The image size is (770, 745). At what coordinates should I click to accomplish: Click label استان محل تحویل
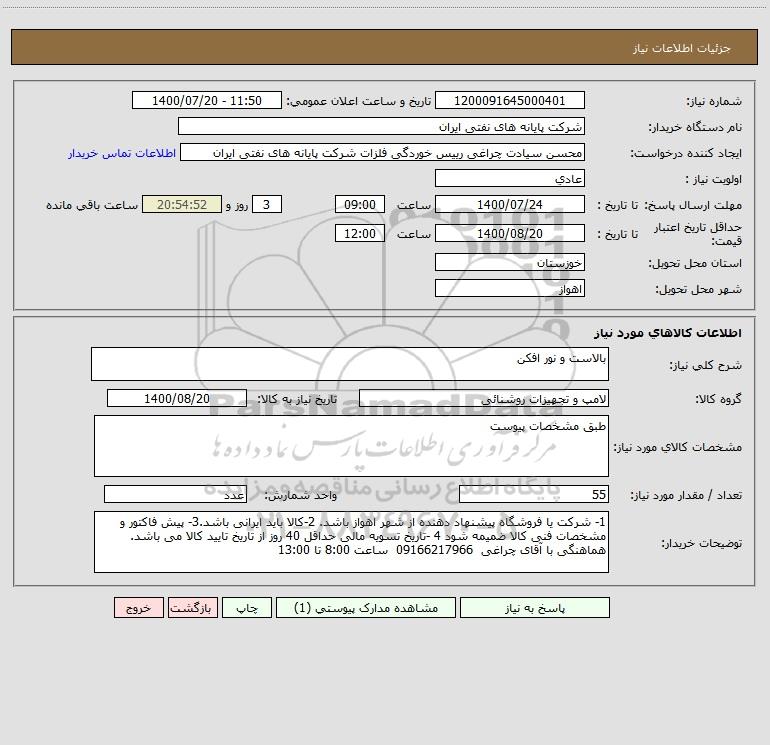click(x=695, y=263)
